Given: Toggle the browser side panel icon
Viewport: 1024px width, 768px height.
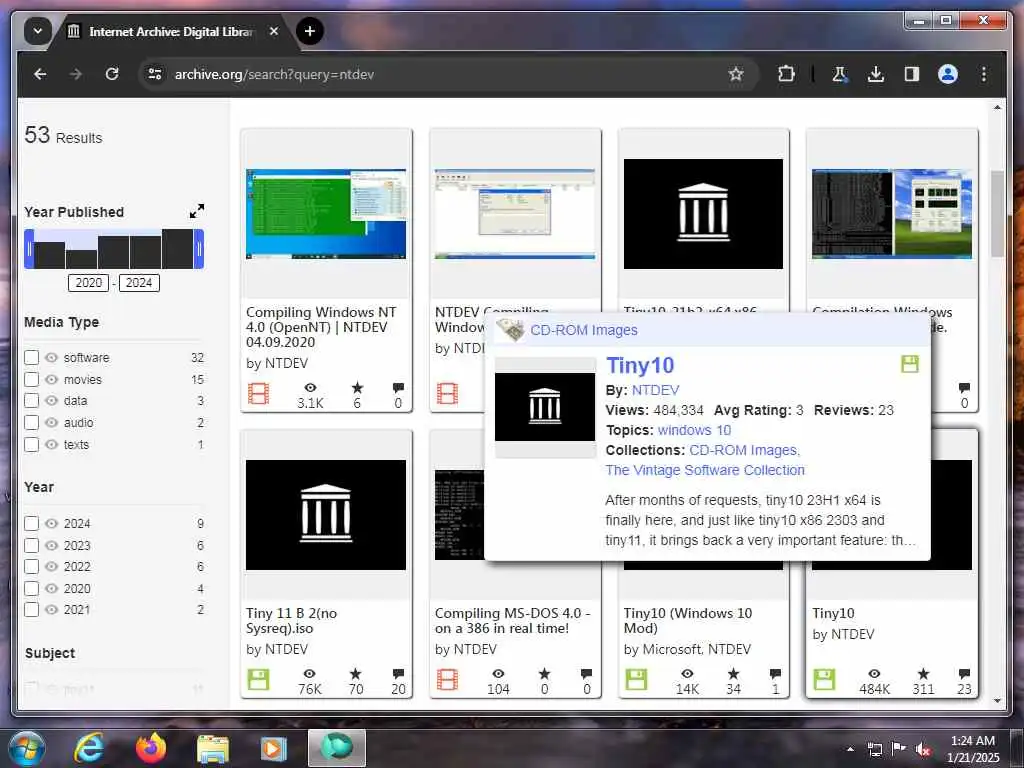Looking at the screenshot, I should [x=912, y=74].
